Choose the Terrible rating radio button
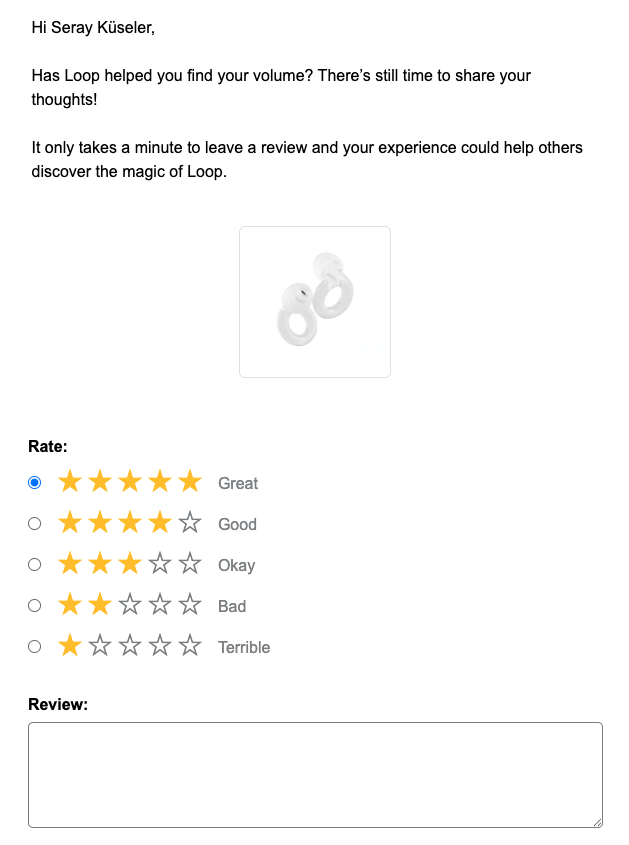The height and width of the screenshot is (845, 629). (x=34, y=646)
